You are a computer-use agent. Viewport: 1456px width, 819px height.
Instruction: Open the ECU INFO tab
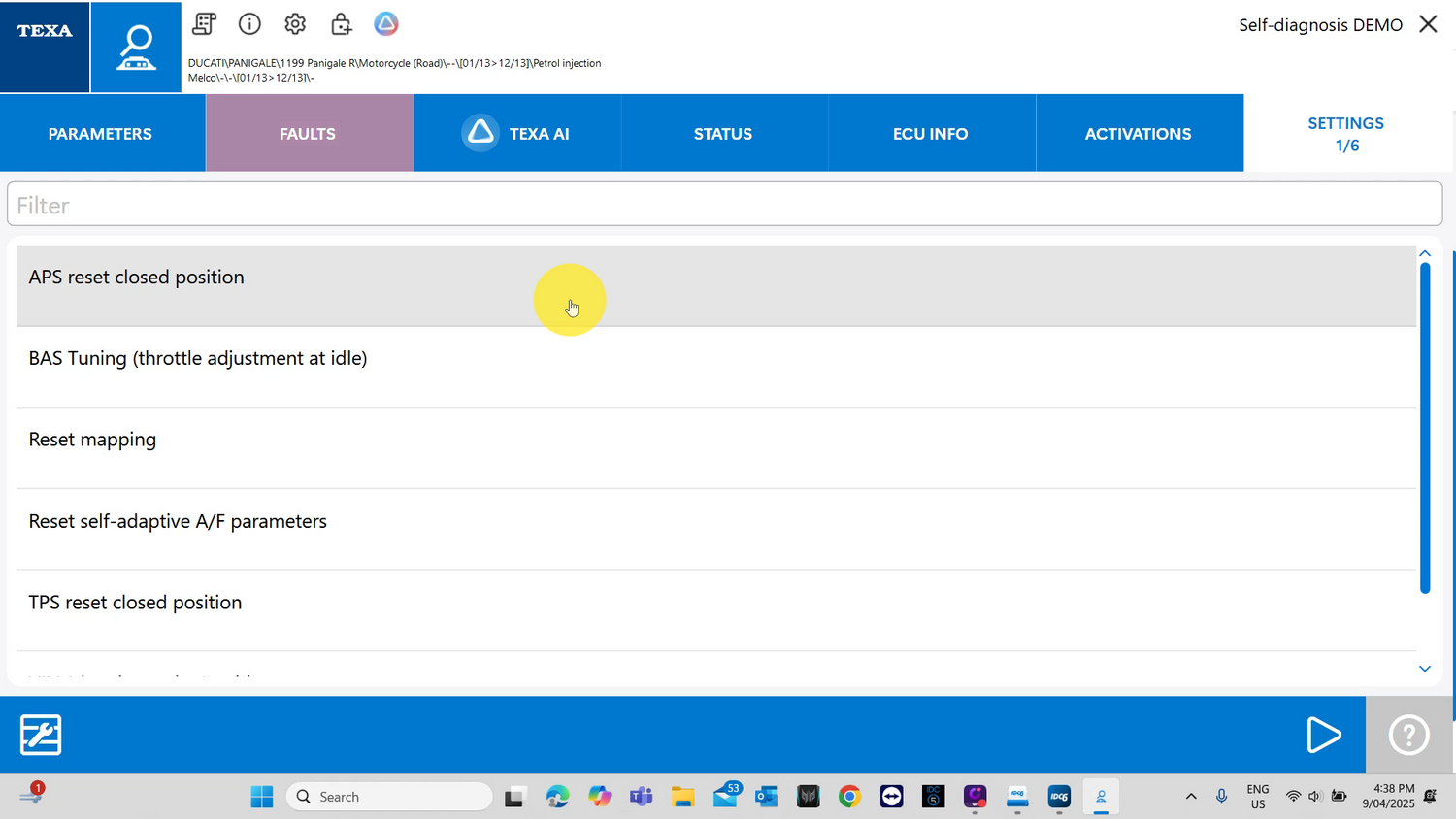point(932,133)
